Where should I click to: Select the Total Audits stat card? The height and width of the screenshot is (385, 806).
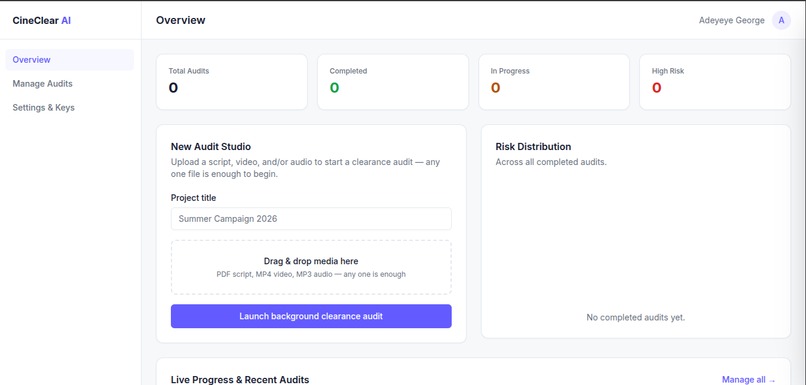(x=232, y=82)
